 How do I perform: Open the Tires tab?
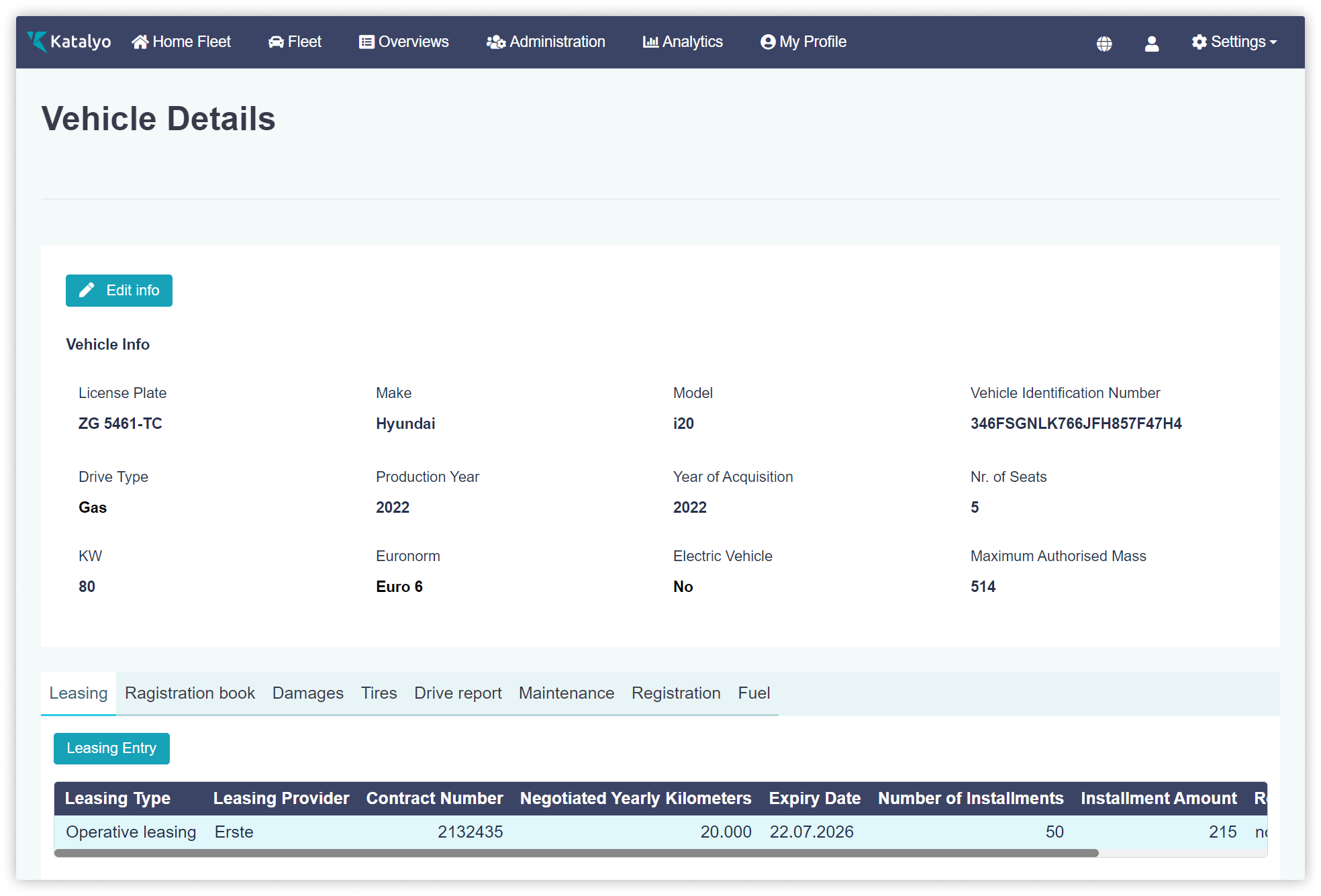click(379, 693)
